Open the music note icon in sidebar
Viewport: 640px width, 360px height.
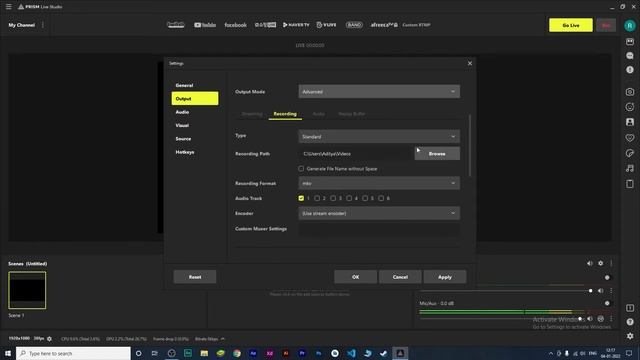[x=630, y=168]
